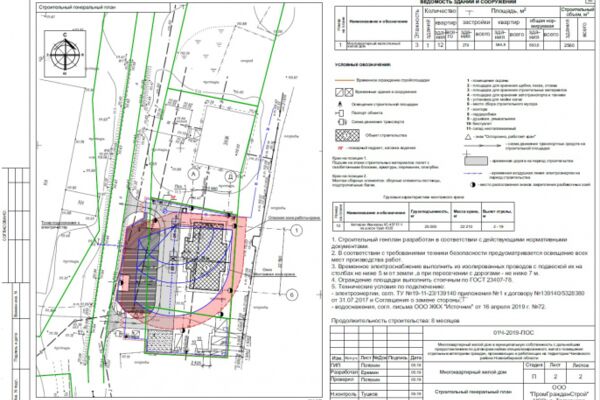Click the crossed box legend symbol

pyautogui.click(x=349, y=92)
